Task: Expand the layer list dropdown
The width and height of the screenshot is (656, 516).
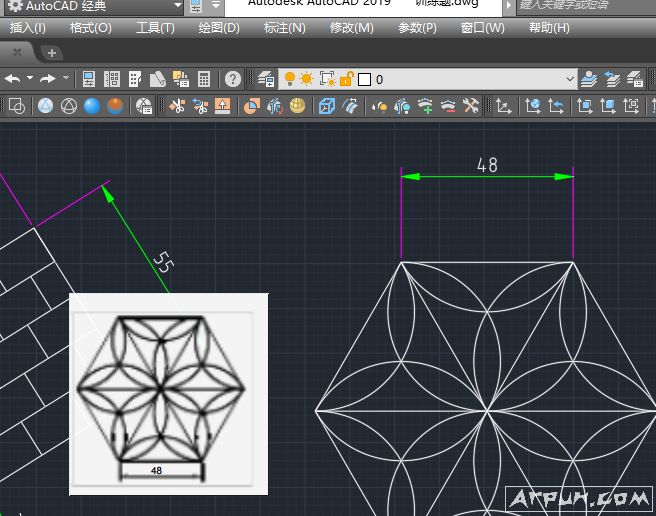Action: click(569, 79)
